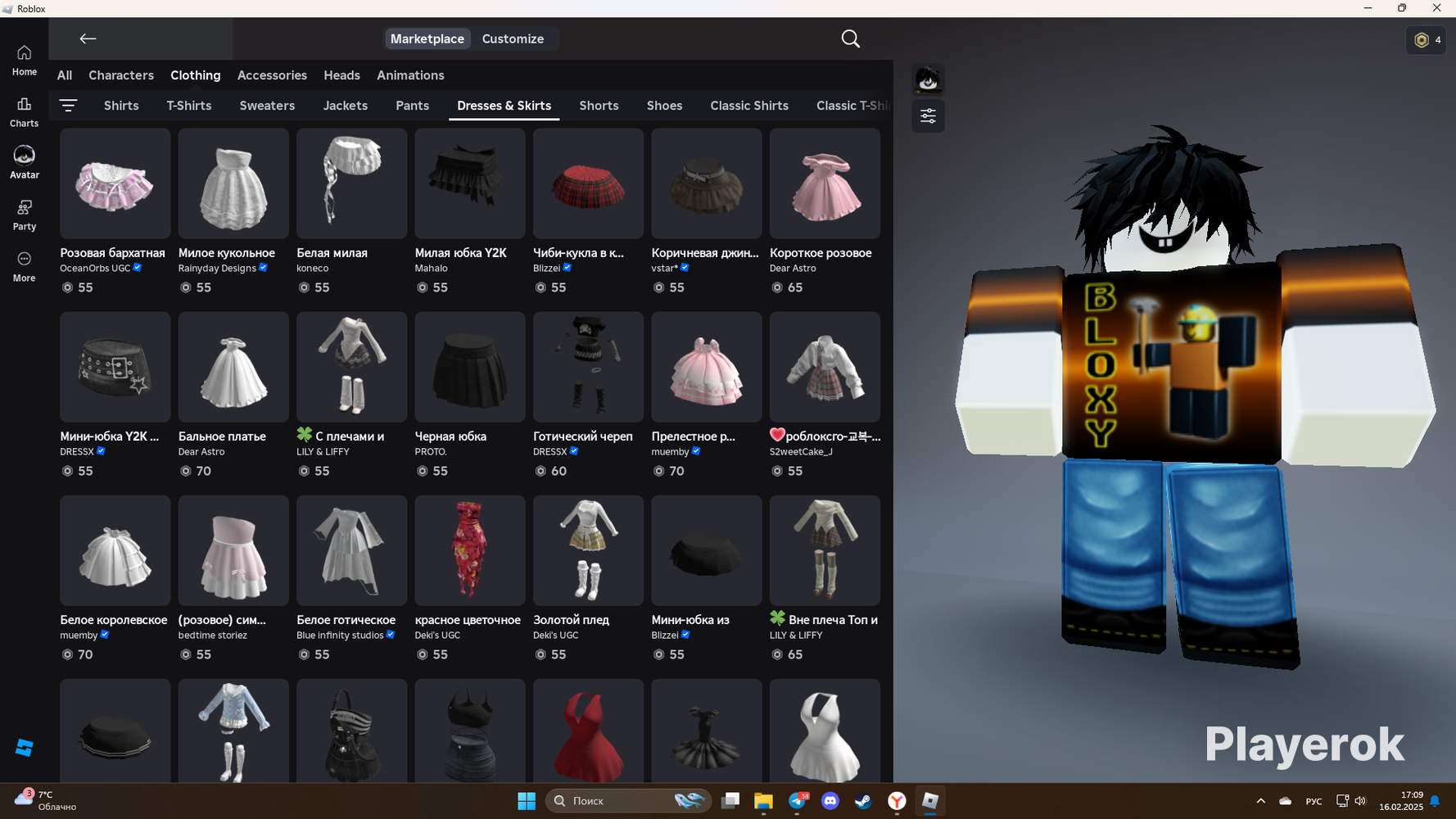
Task: Open the Sweaters subcategory
Action: 267,106
